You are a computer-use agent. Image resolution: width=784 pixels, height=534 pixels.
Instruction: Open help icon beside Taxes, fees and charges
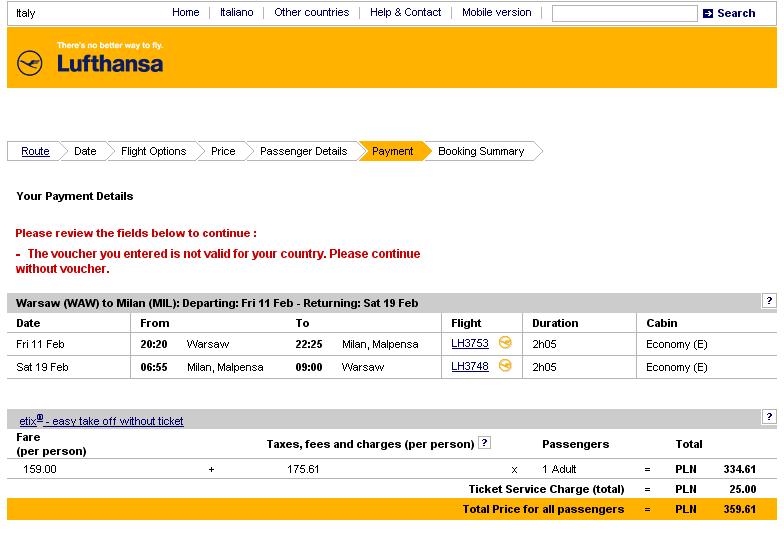[x=484, y=443]
